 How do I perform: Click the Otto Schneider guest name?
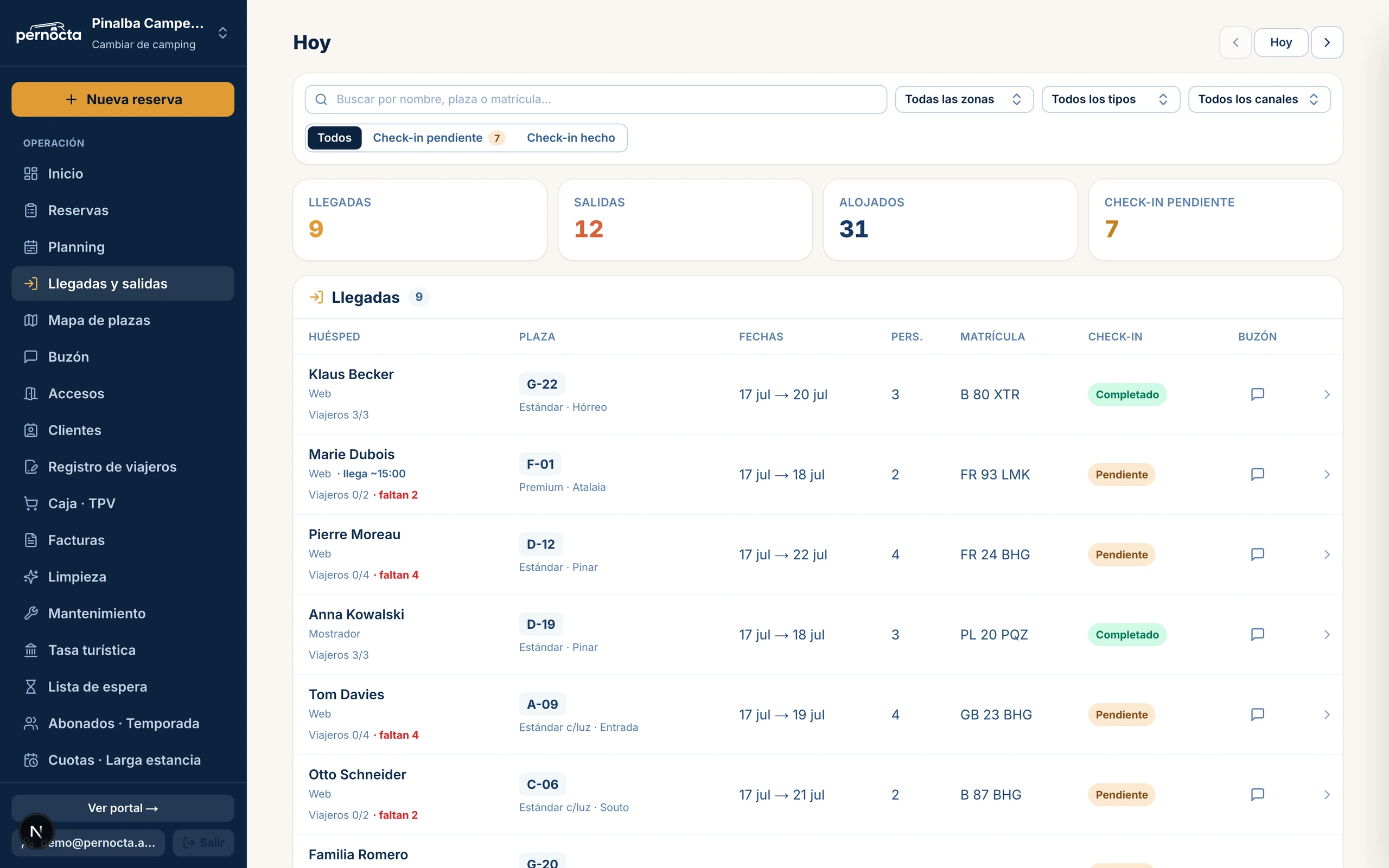point(358,775)
